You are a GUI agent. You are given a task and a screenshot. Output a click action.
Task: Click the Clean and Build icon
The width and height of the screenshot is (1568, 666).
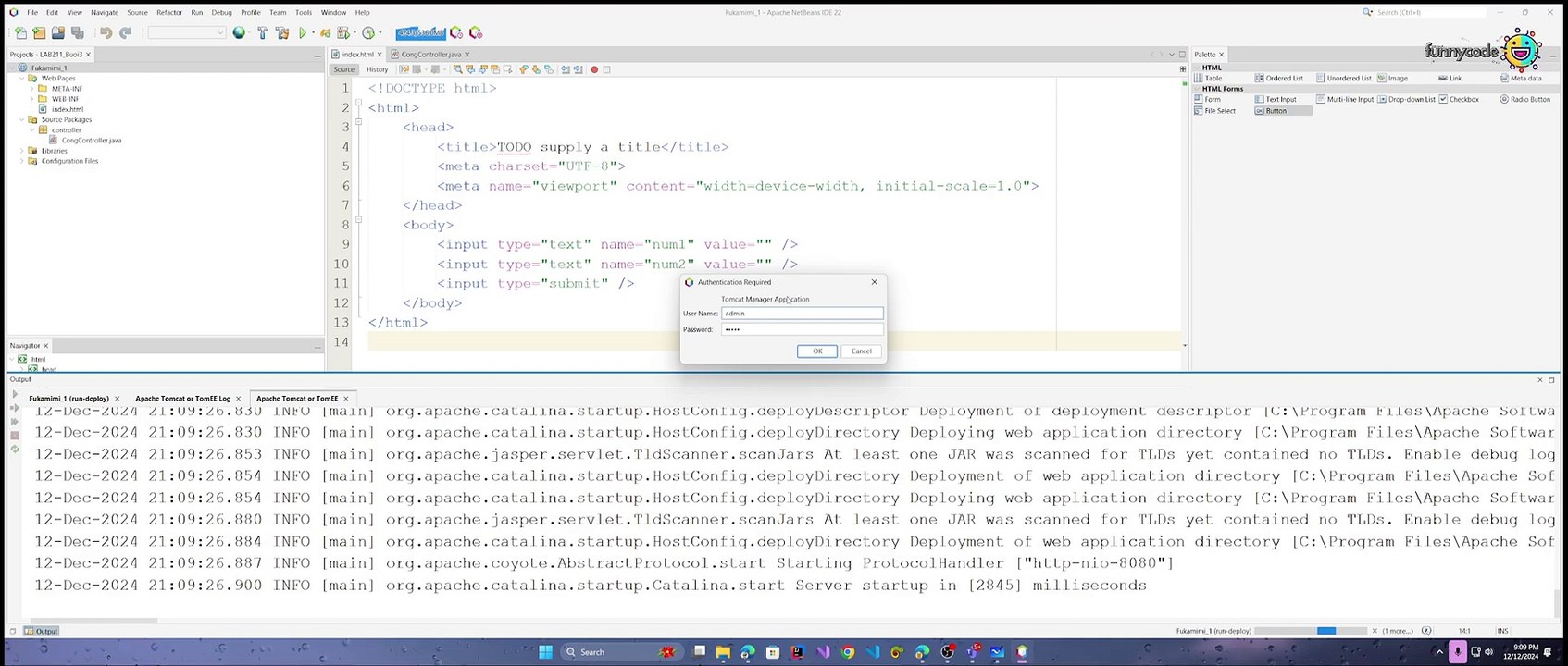point(281,33)
